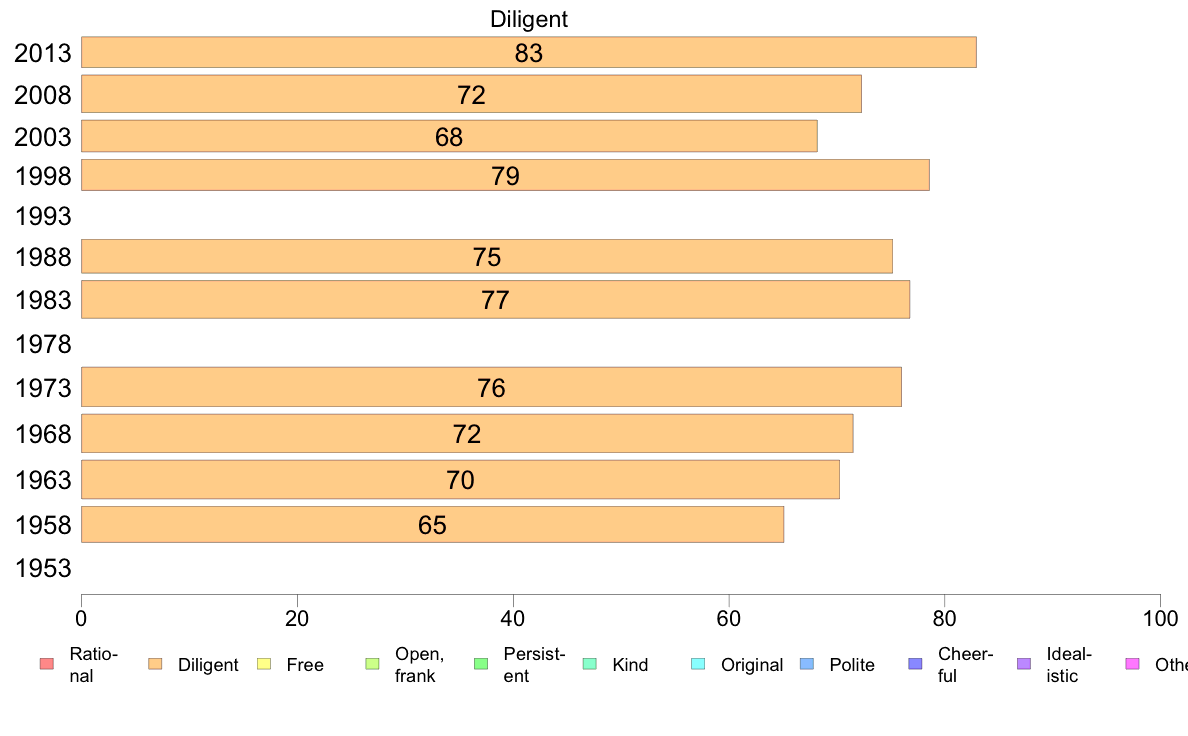This screenshot has height=736, width=1188.
Task: Click the 1988 bar labeled 75
Action: 487,256
